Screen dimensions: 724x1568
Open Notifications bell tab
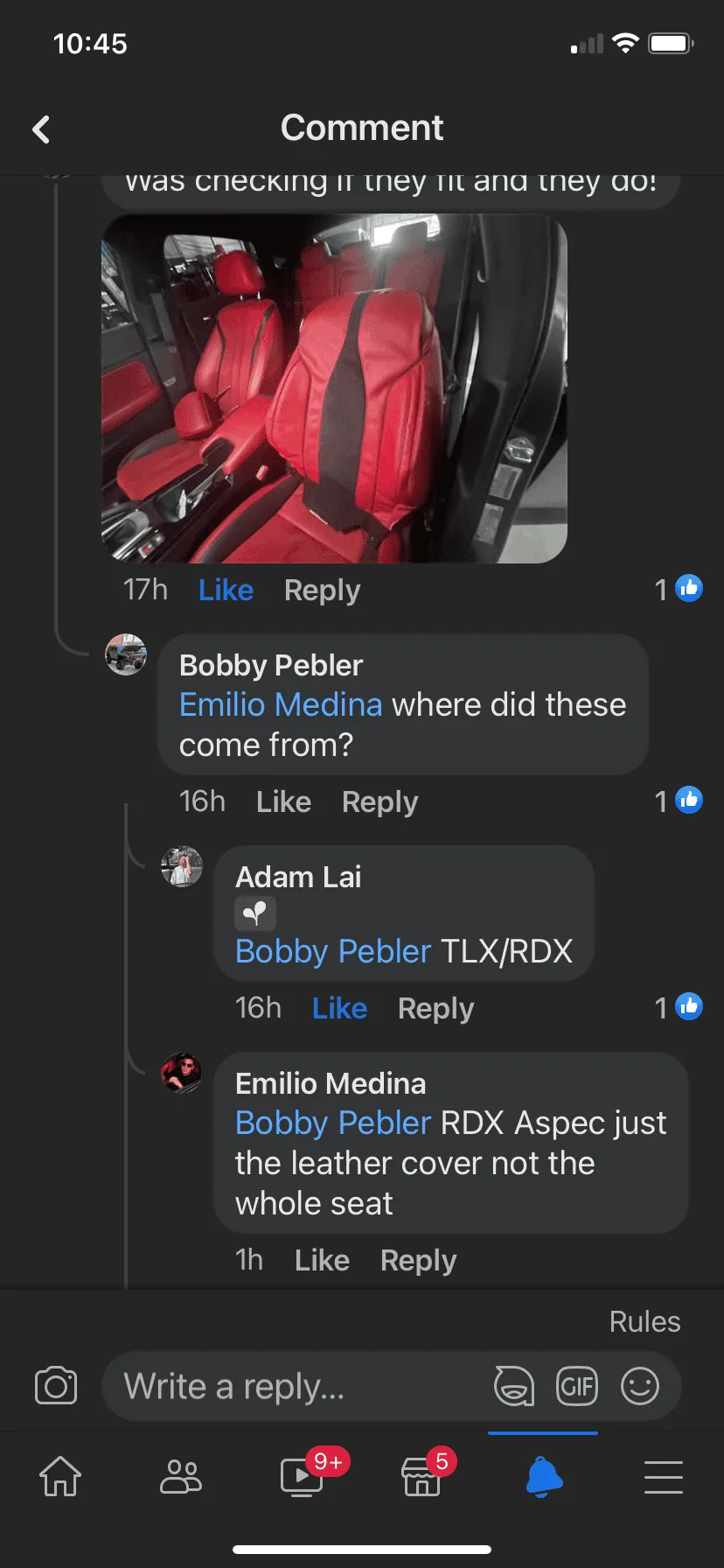(543, 1477)
